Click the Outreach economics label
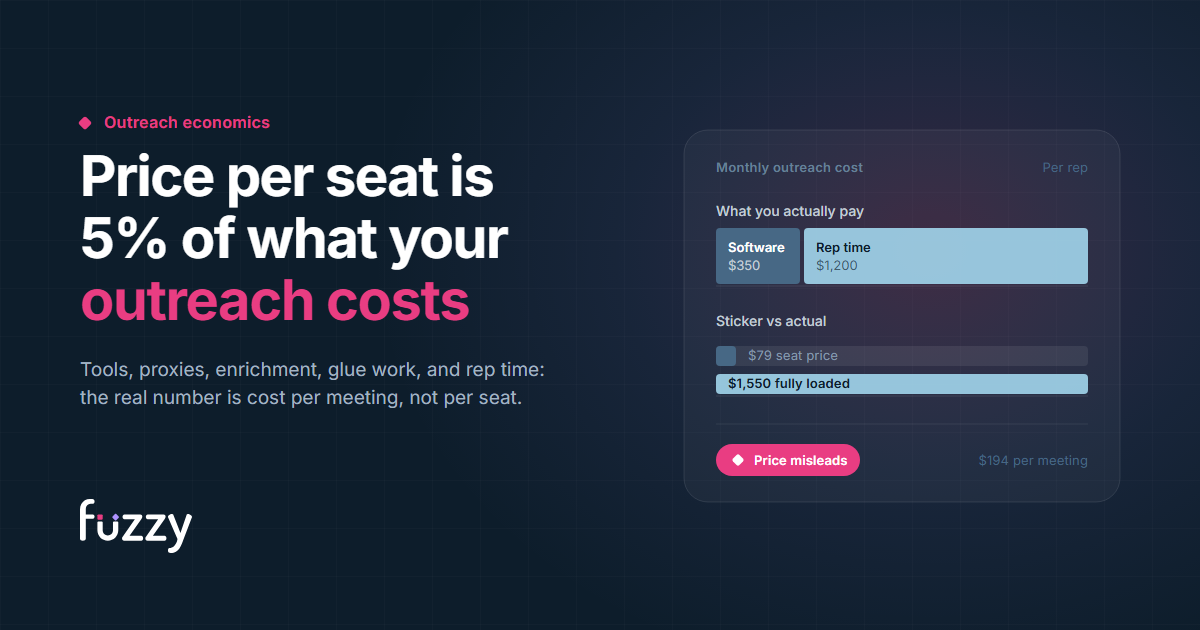The width and height of the screenshot is (1200, 630). tap(187, 122)
